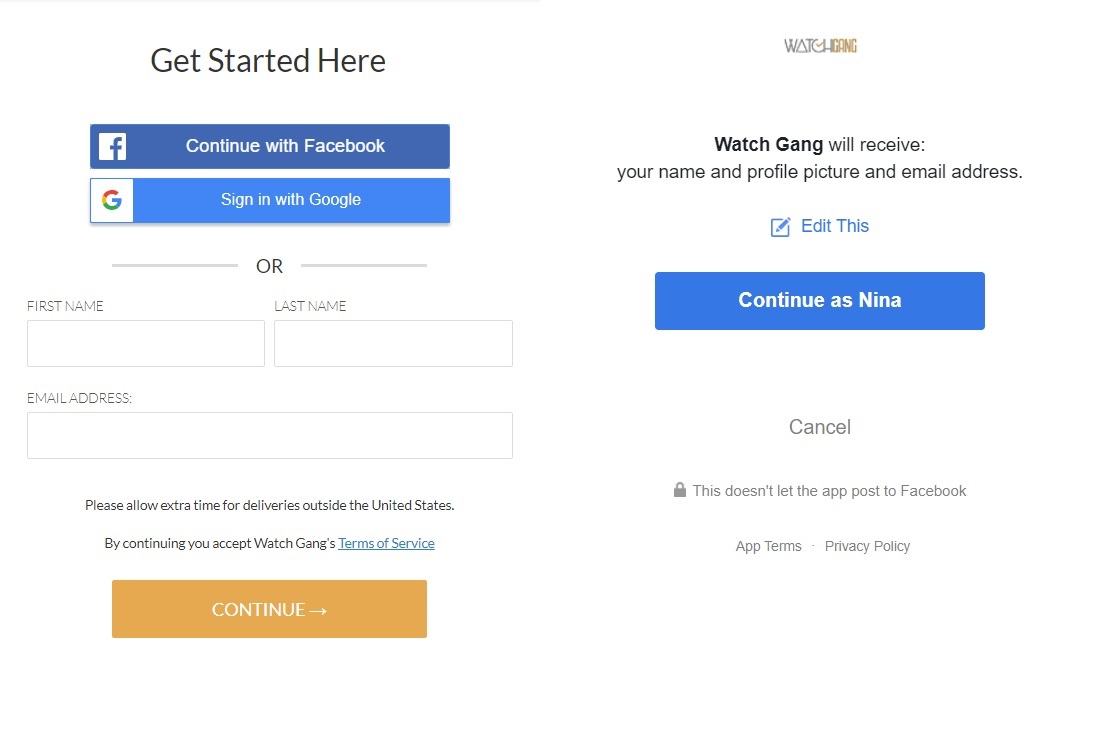Click the Edit This pencil icon

(780, 227)
